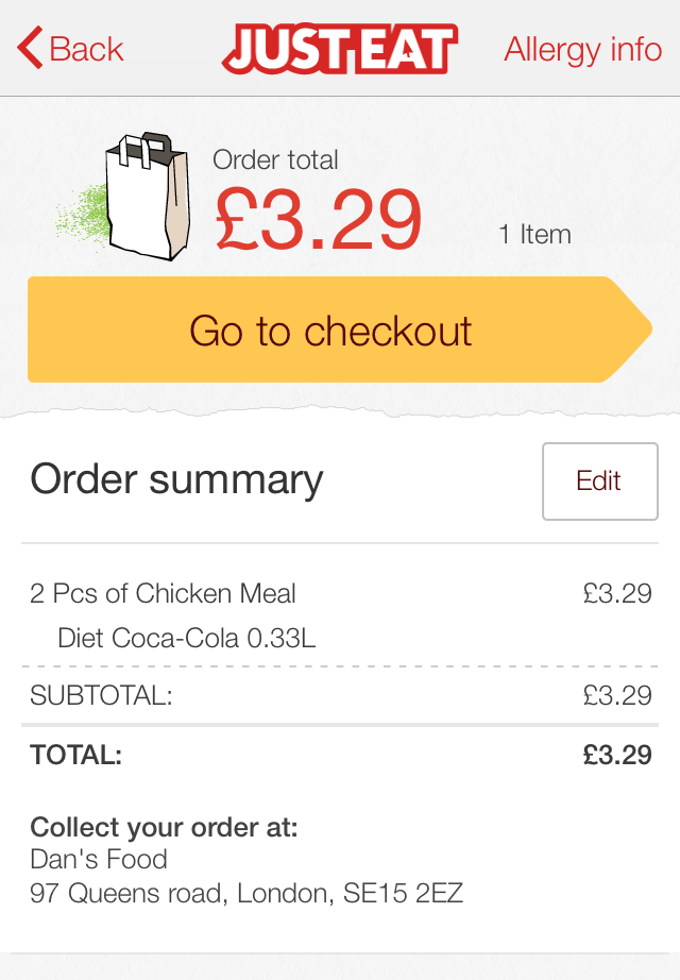Edit the order summary
680x980 pixels.
pos(599,481)
